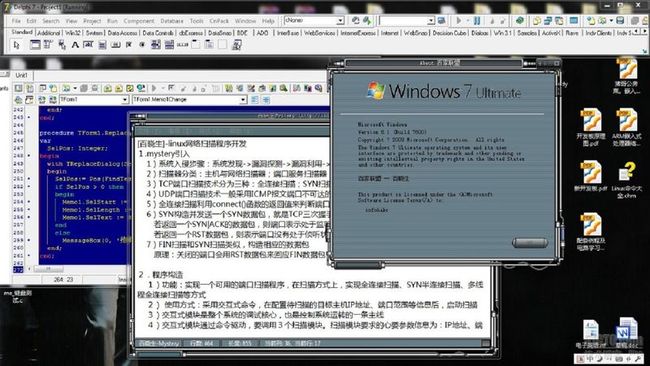Switch to the Data Access palette tab

pos(122,33)
